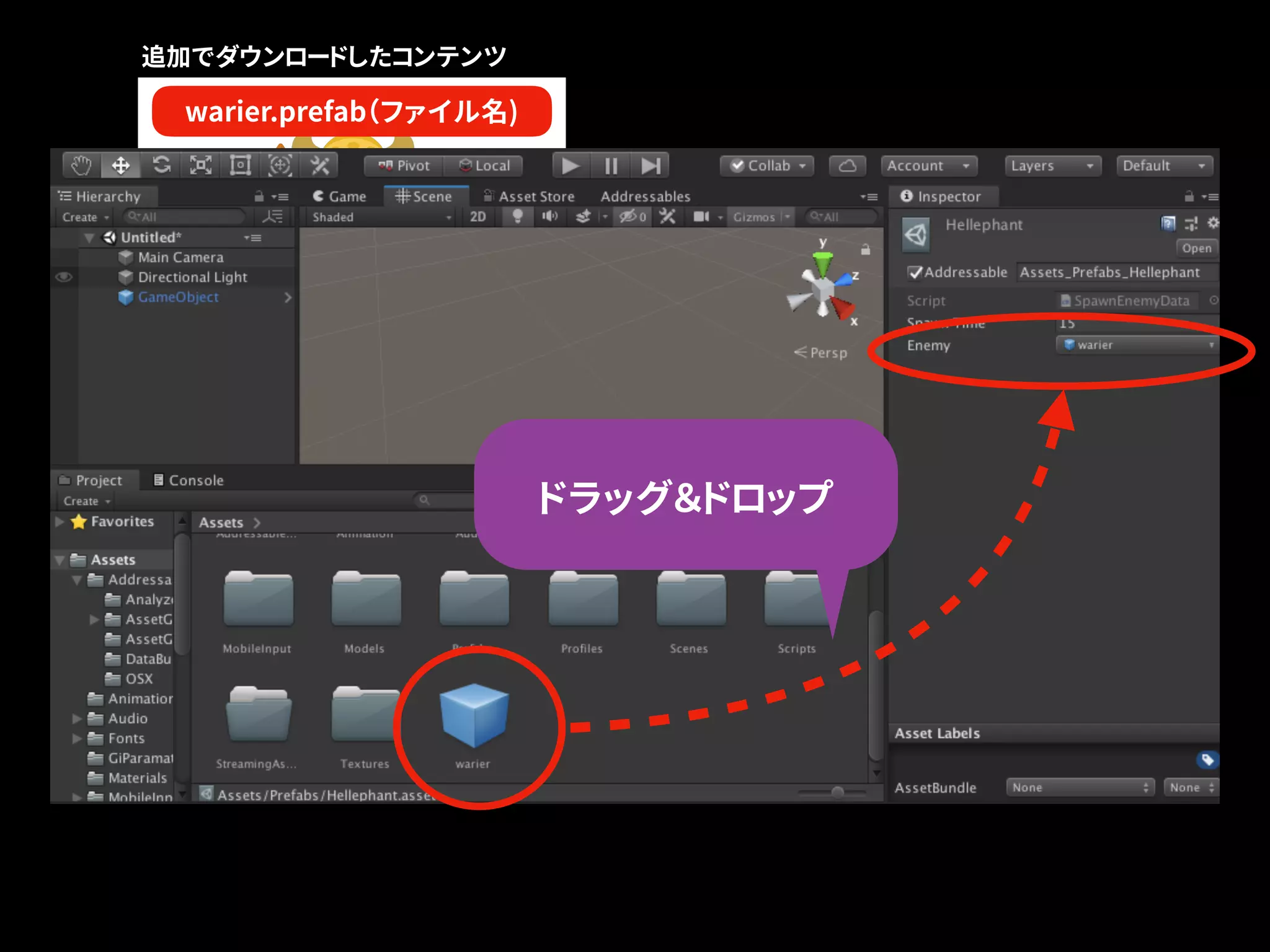Screen dimensions: 1270x952
Task: Collapse the Assets folder tree
Action: (x=60, y=560)
